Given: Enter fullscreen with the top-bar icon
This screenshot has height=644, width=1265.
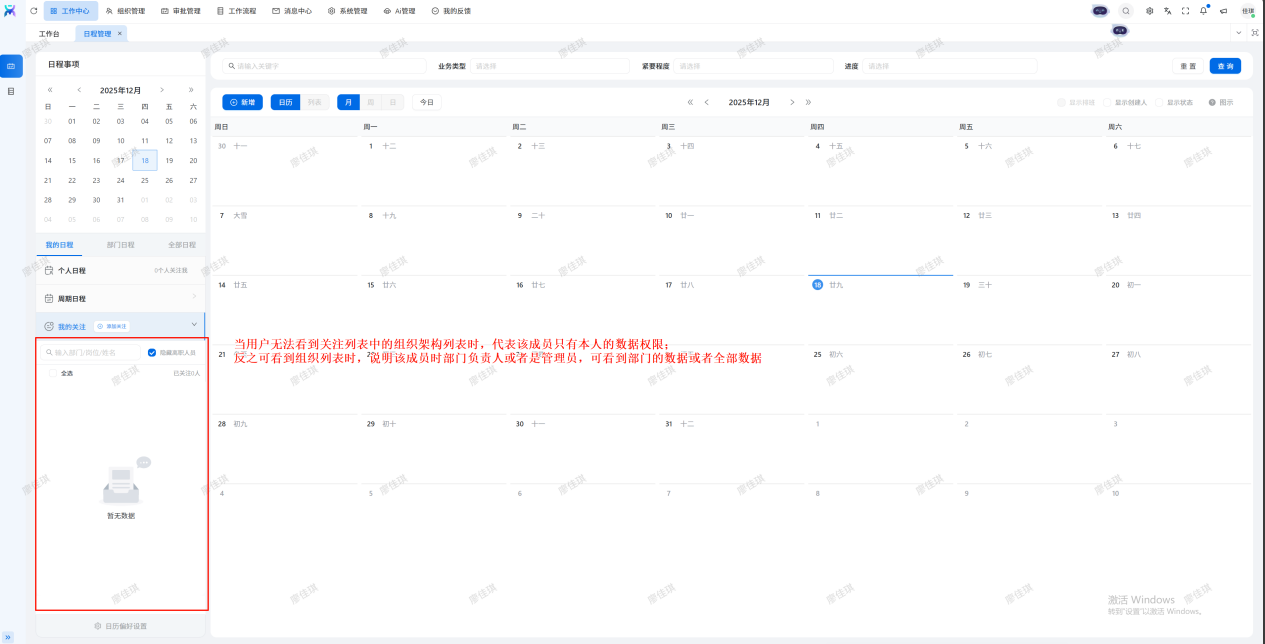Looking at the screenshot, I should point(1185,11).
